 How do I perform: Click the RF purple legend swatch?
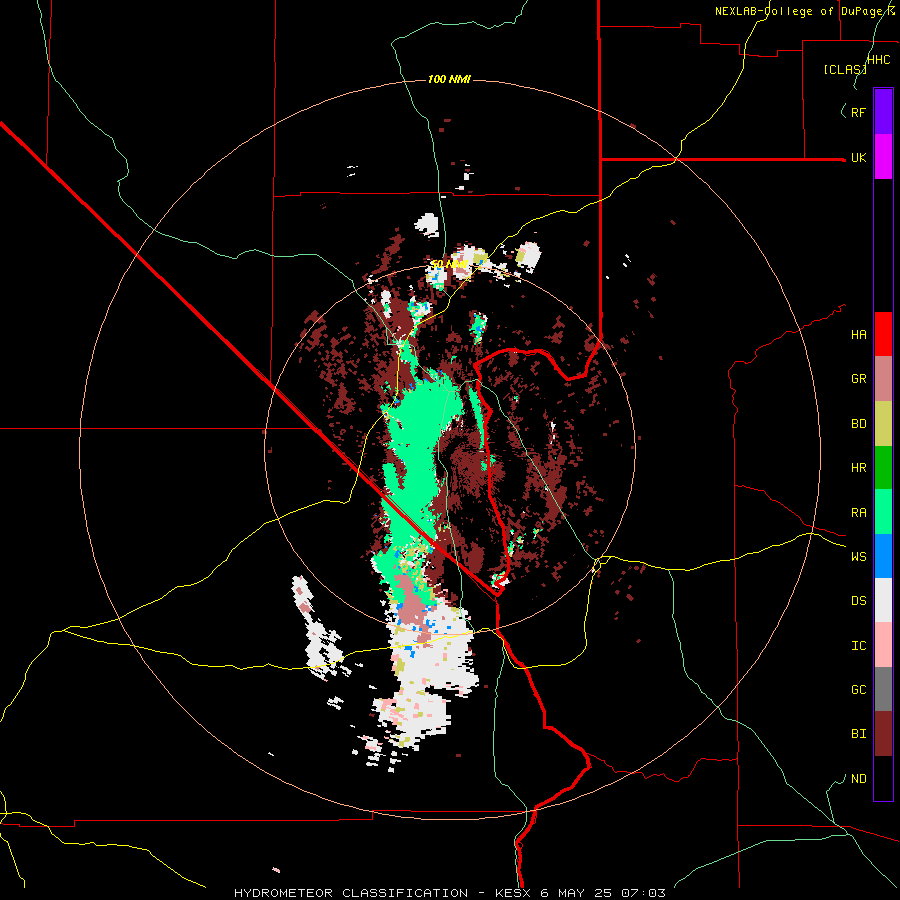pos(883,112)
